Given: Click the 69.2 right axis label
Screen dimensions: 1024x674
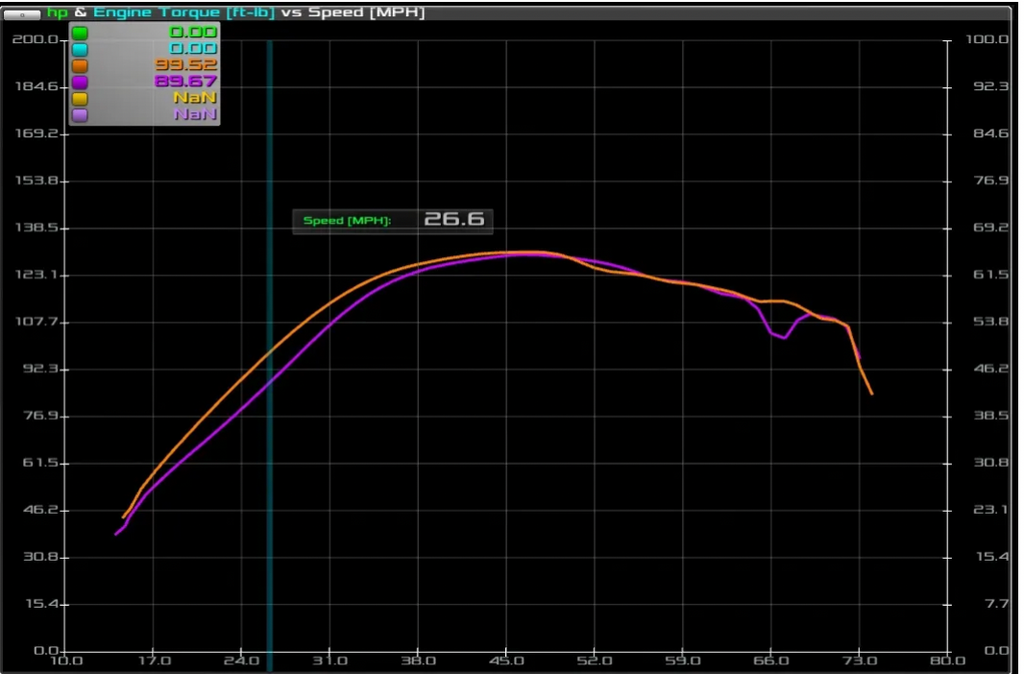Looking at the screenshot, I should 991,228.
